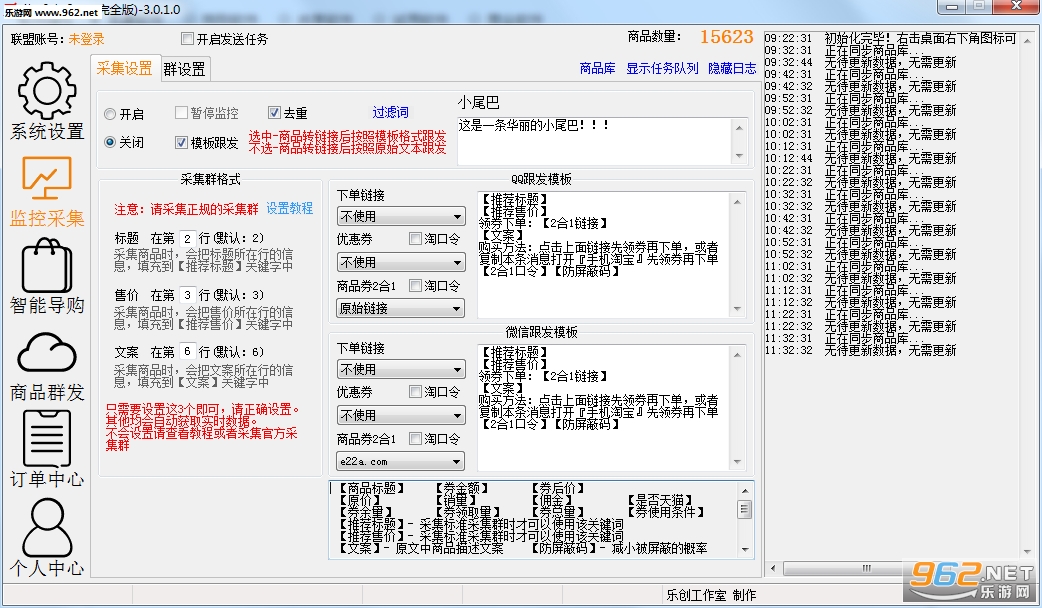This screenshot has height=608, width=1042.
Task: Click log entry at 11:32:32
Action: [861, 350]
